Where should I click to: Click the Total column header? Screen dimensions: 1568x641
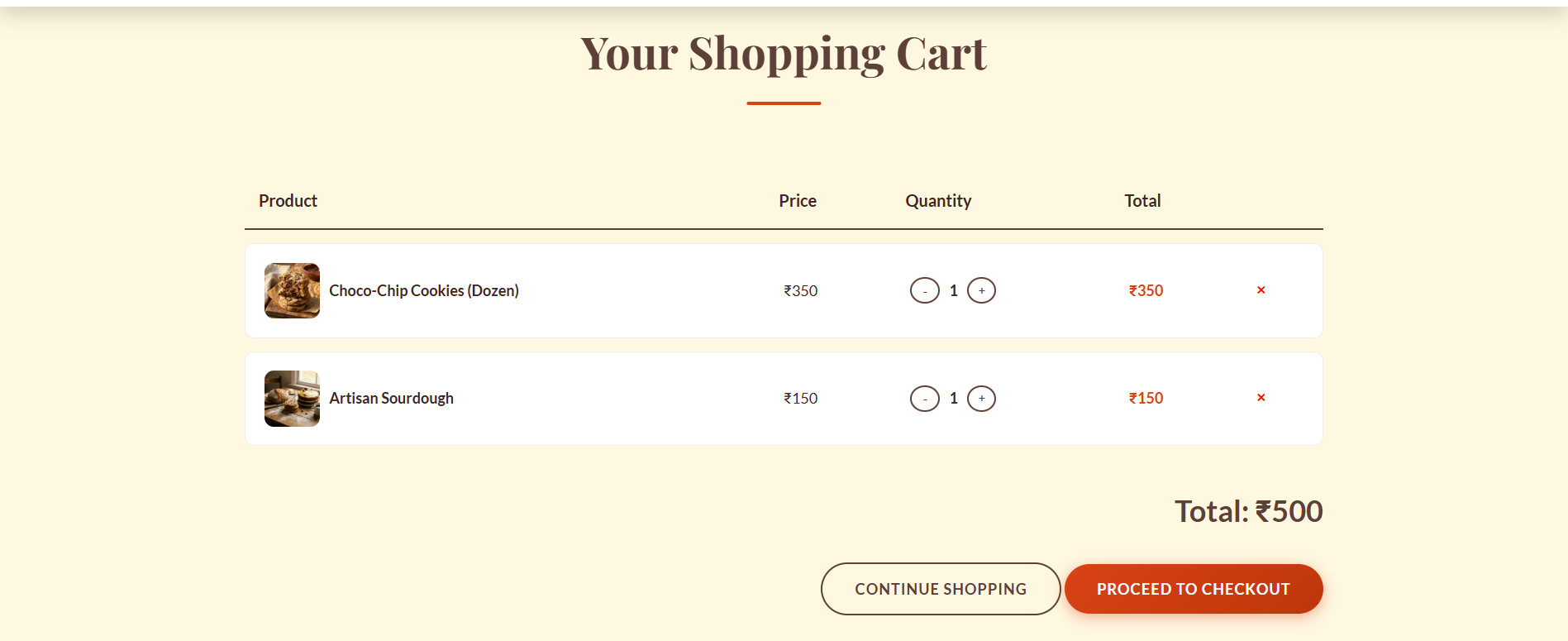[x=1142, y=200]
